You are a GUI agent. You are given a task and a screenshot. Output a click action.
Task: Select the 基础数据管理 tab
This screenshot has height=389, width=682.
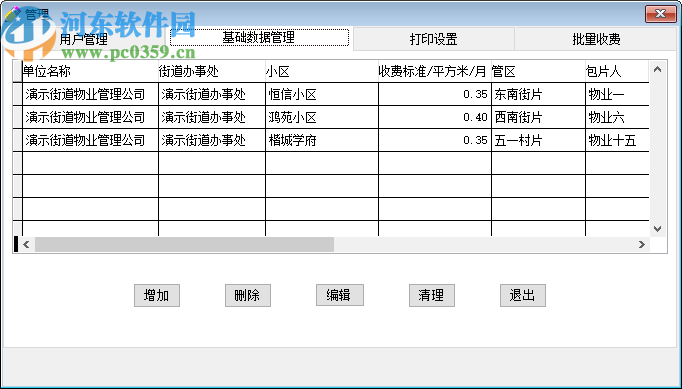coord(259,37)
